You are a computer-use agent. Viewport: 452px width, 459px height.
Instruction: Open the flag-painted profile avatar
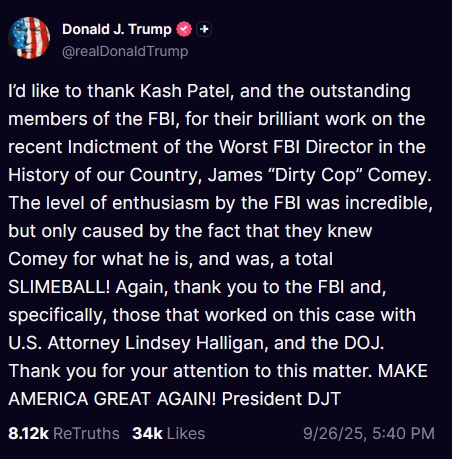29,38
